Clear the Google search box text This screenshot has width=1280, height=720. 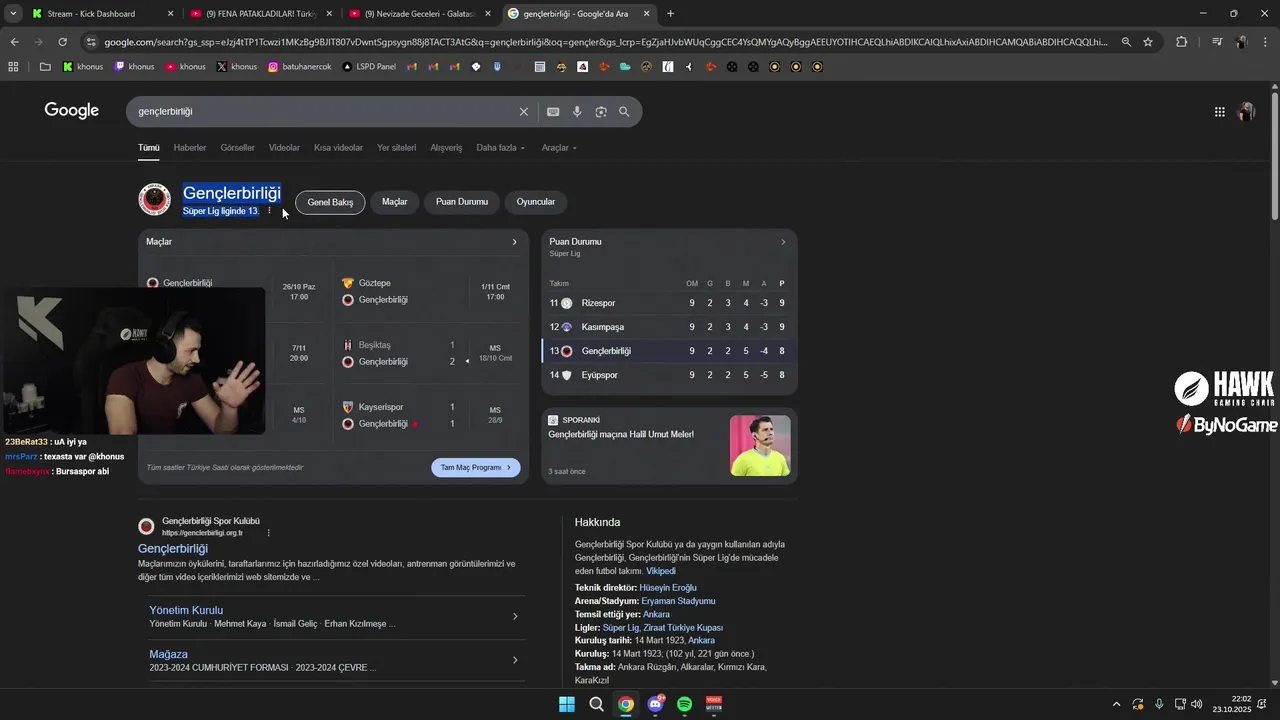click(x=523, y=112)
